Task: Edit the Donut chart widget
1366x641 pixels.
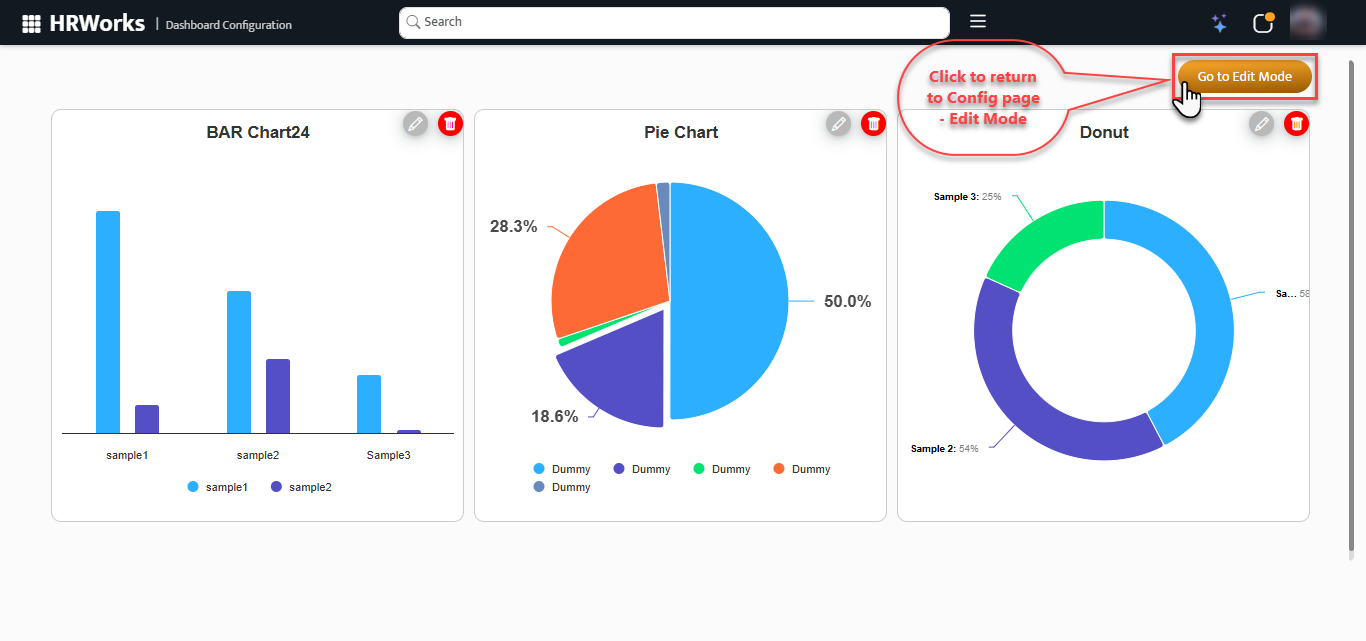Action: click(x=1261, y=123)
